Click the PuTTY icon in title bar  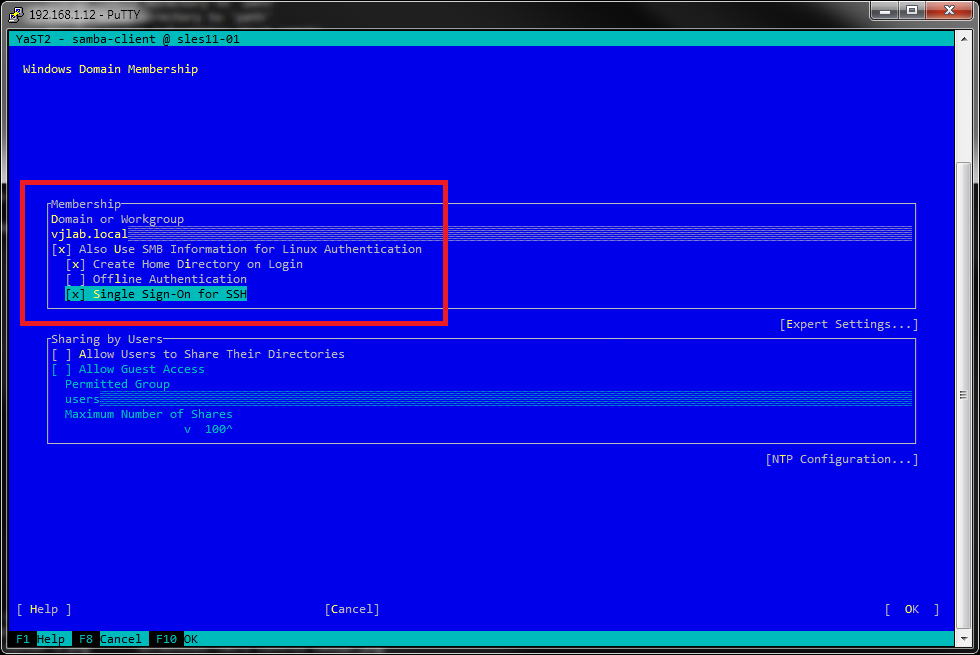pyautogui.click(x=17, y=12)
